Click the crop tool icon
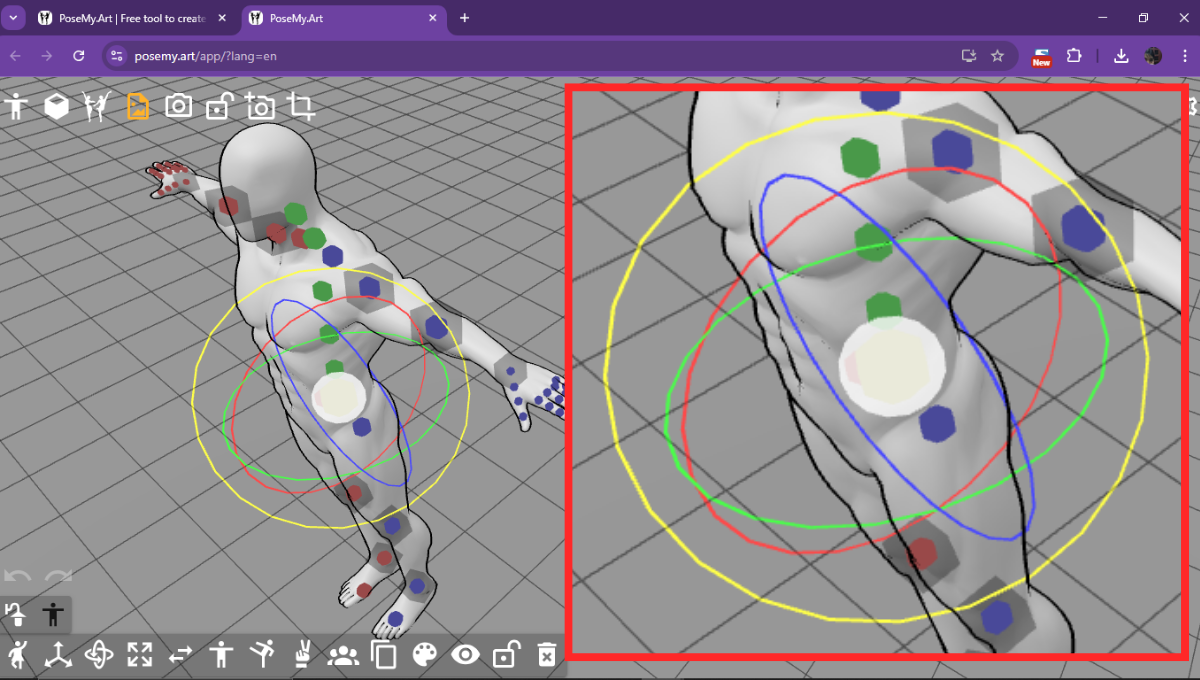The image size is (1200, 680). (x=302, y=106)
